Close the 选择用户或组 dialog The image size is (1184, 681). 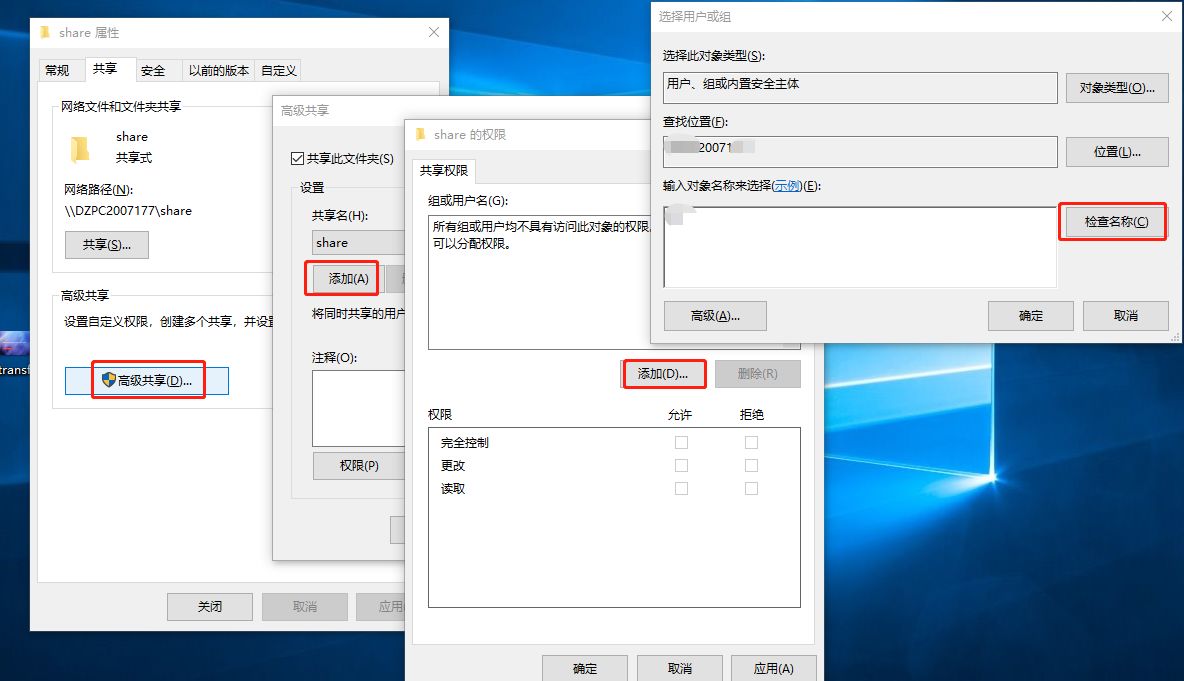coord(1167,16)
